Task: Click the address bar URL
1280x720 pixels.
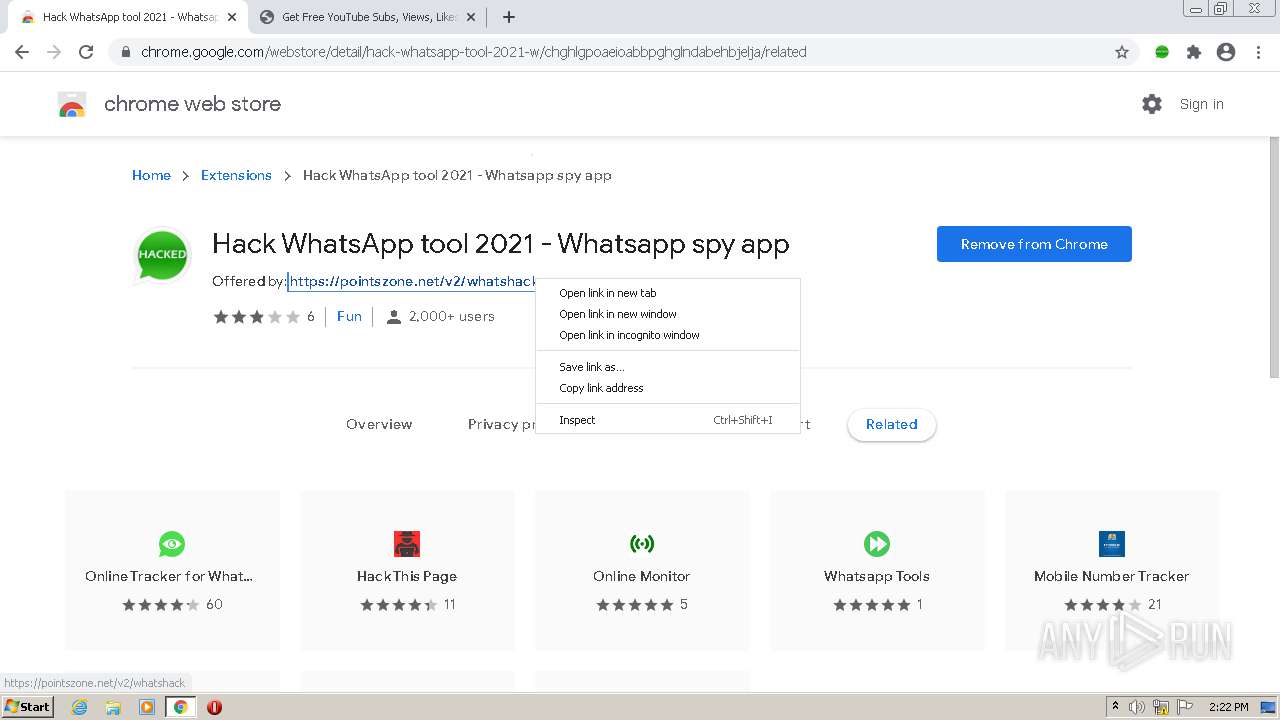Action: (474, 52)
